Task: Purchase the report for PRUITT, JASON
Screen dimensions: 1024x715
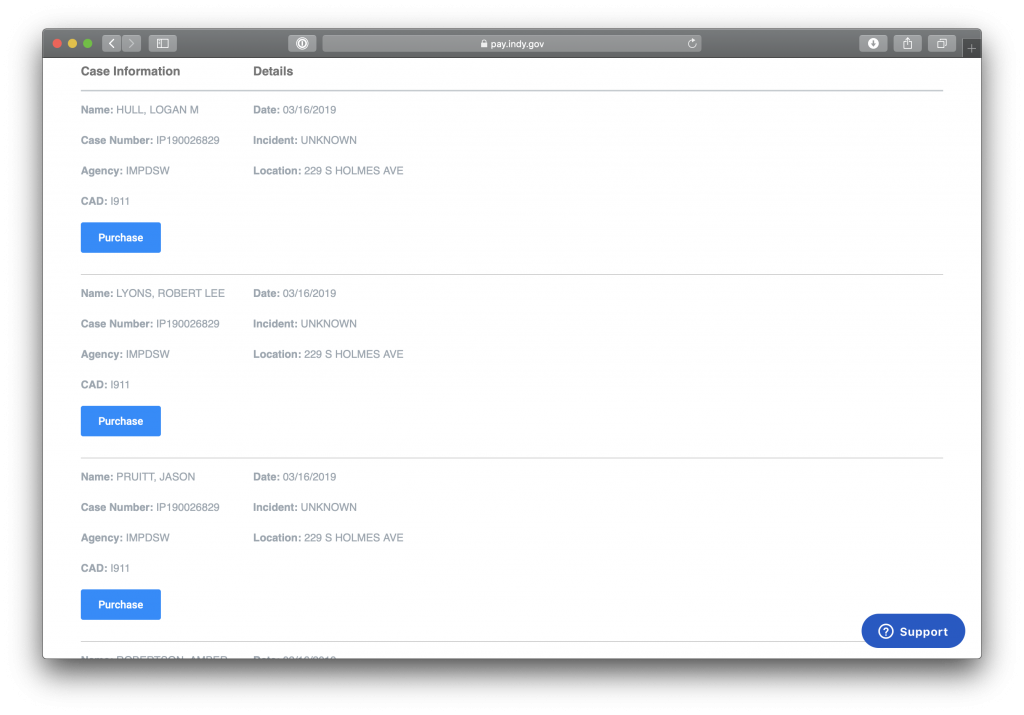Action: click(121, 605)
